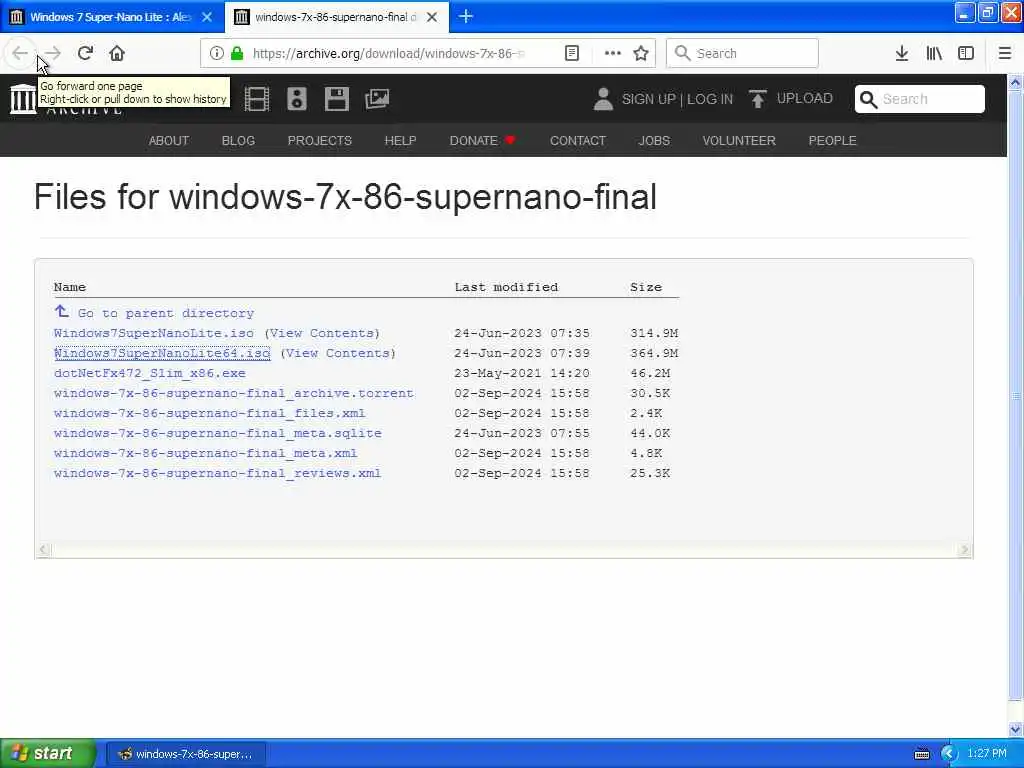Toggle Reader View icon in address bar
The image size is (1024, 768).
click(x=571, y=54)
